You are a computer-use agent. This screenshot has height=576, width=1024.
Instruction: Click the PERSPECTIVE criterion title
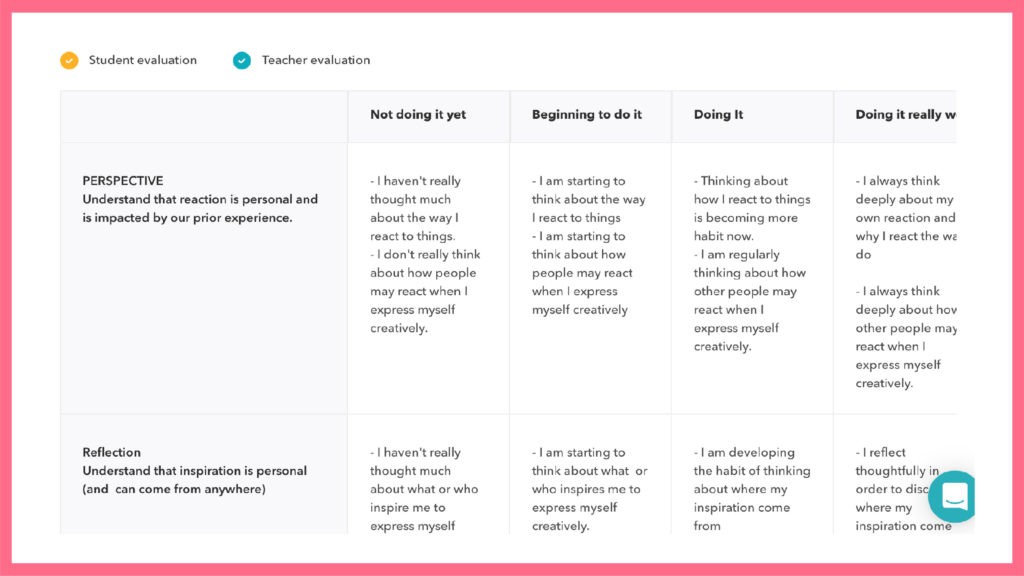pos(123,181)
